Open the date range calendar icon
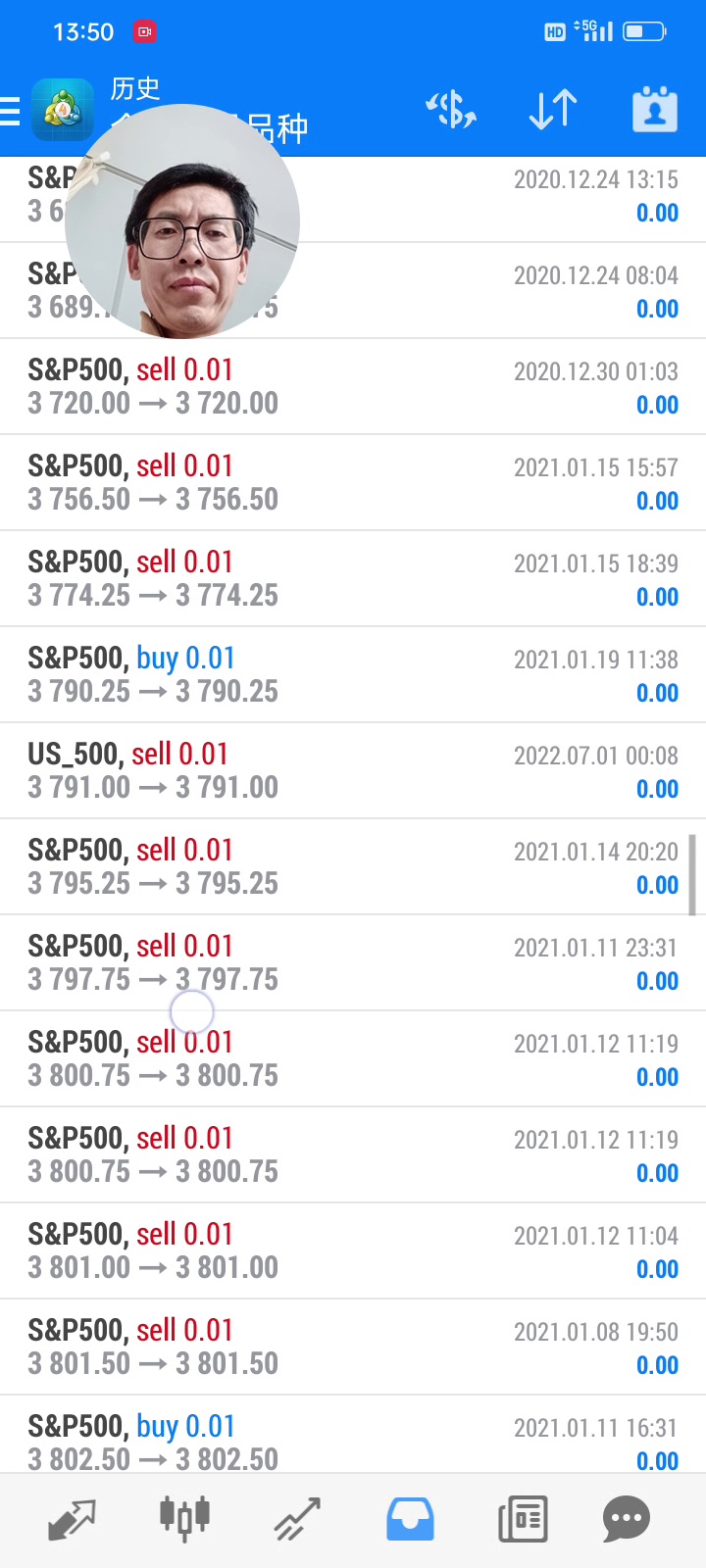Image resolution: width=706 pixels, height=1568 pixels. (655, 110)
